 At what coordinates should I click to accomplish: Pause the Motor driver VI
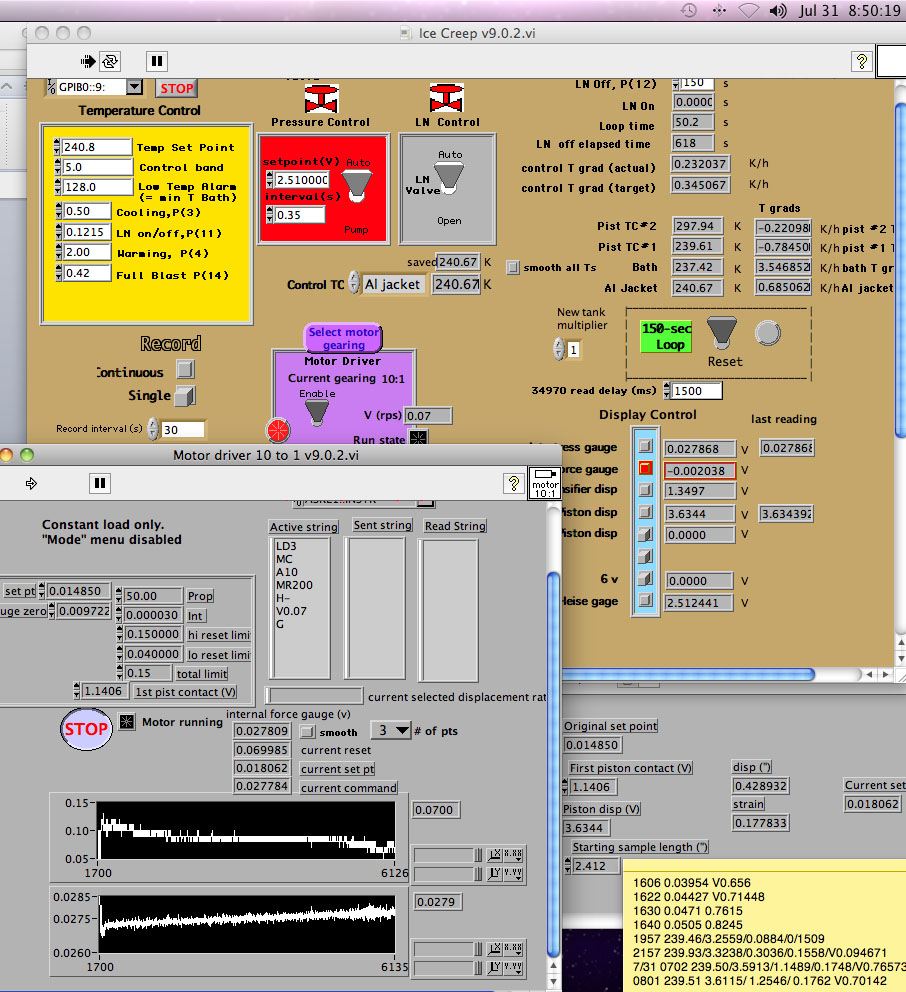[99, 483]
